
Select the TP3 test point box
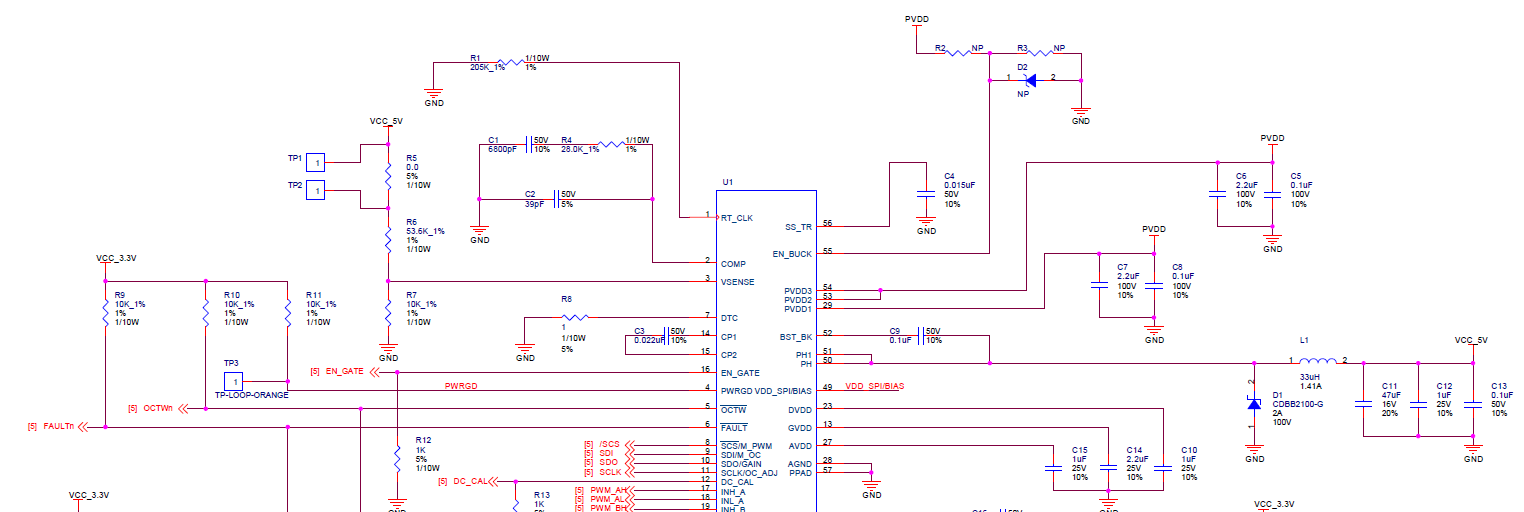coord(232,381)
